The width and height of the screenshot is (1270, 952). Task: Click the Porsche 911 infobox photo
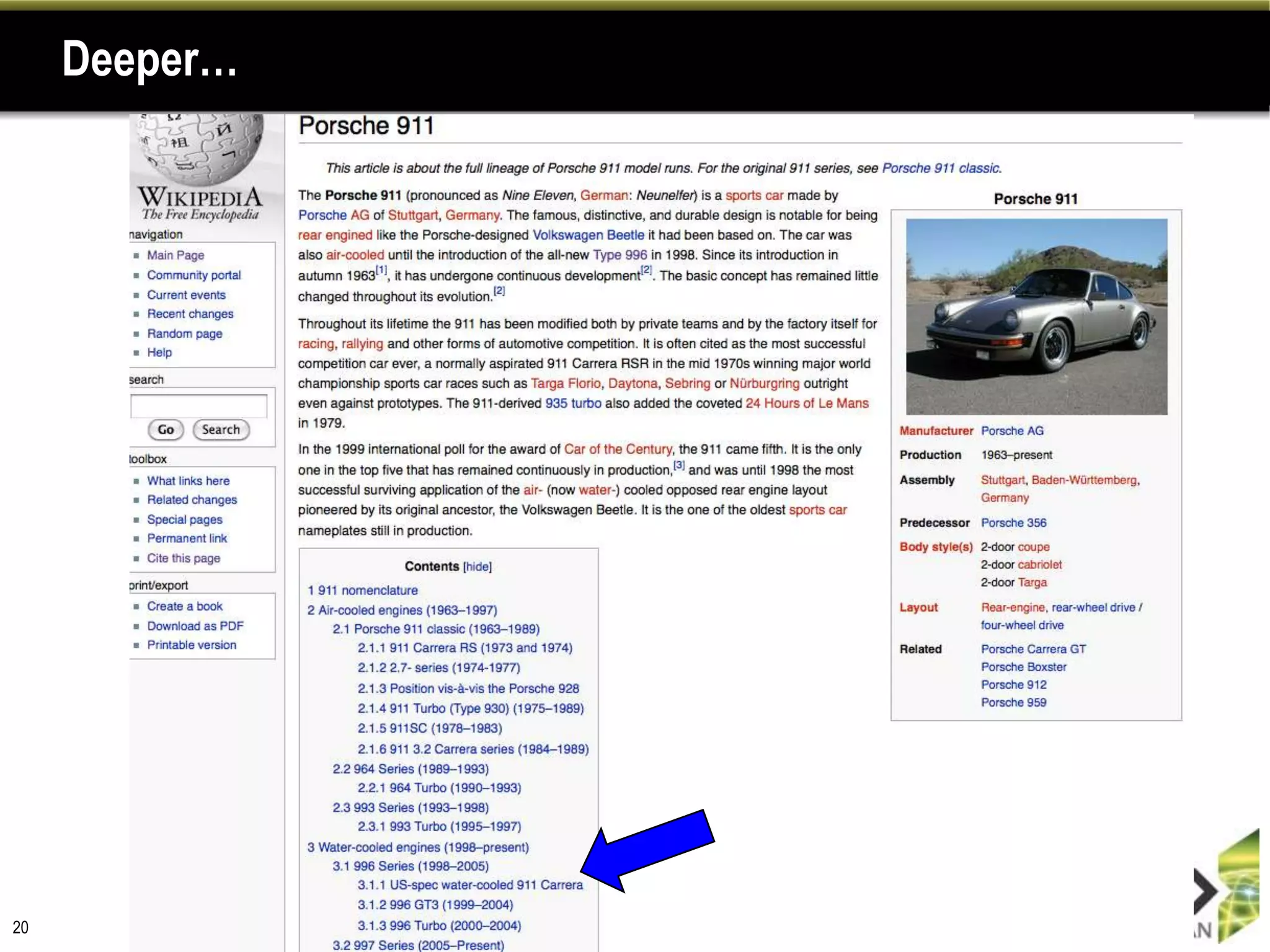tap(1036, 316)
